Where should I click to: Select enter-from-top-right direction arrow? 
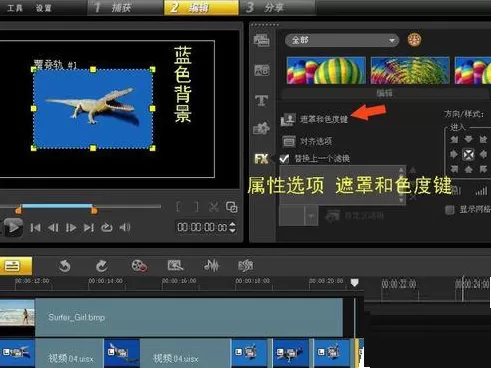(x=483, y=139)
